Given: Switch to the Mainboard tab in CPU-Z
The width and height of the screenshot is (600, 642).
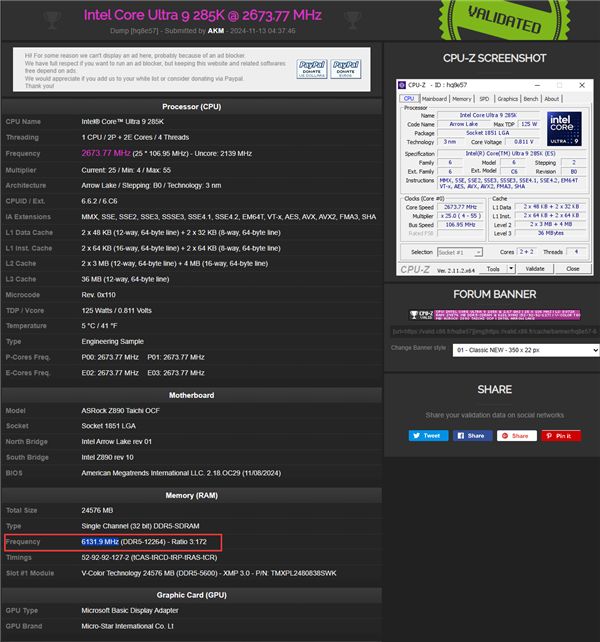Looking at the screenshot, I should [434, 99].
